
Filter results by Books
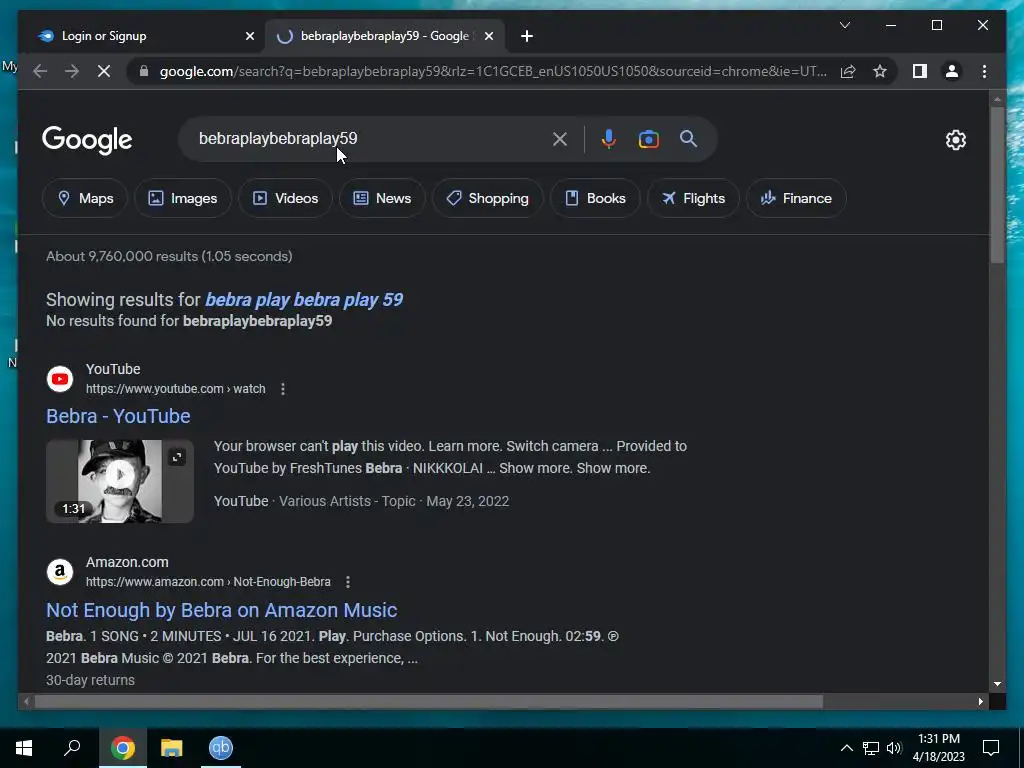pyautogui.click(x=595, y=198)
